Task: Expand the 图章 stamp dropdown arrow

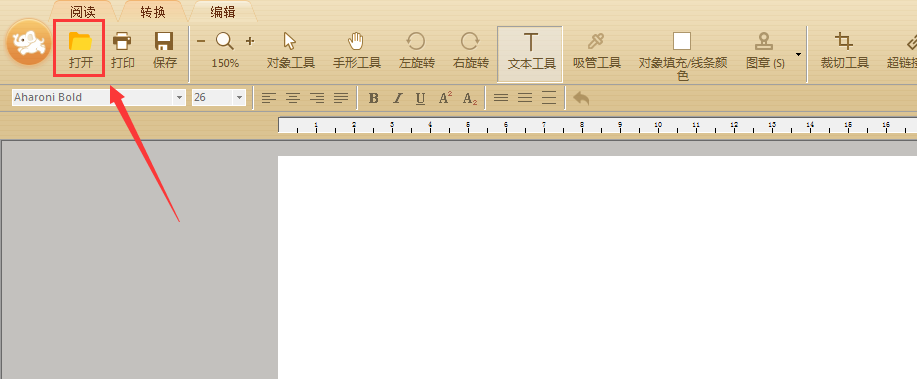Action: click(x=798, y=54)
